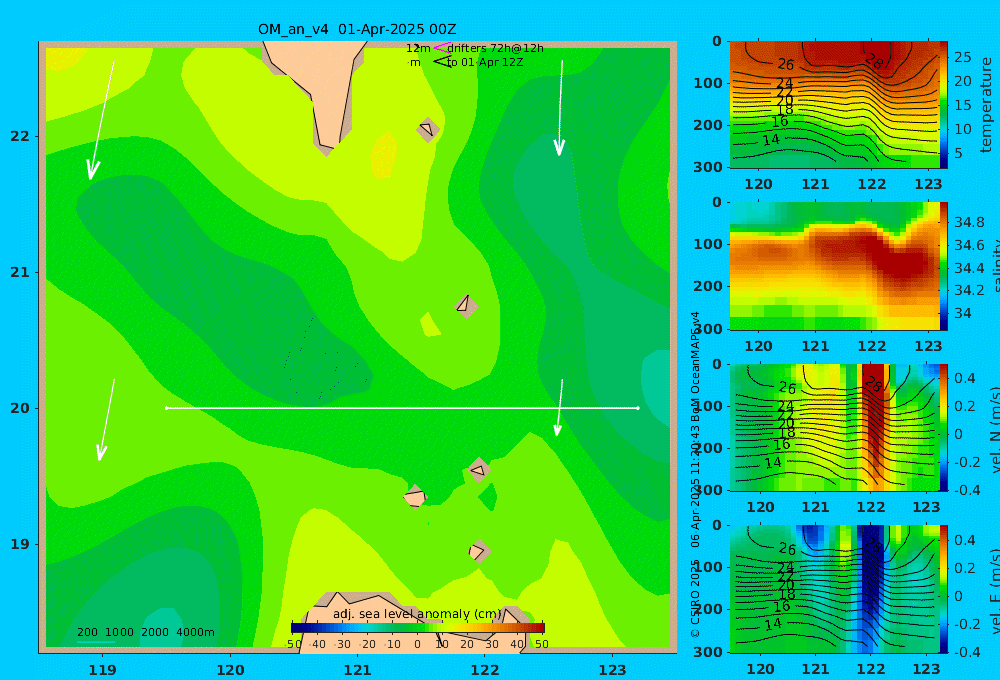
Task: Select the island marker near 19N 122E
Action: pyautogui.click(x=478, y=551)
